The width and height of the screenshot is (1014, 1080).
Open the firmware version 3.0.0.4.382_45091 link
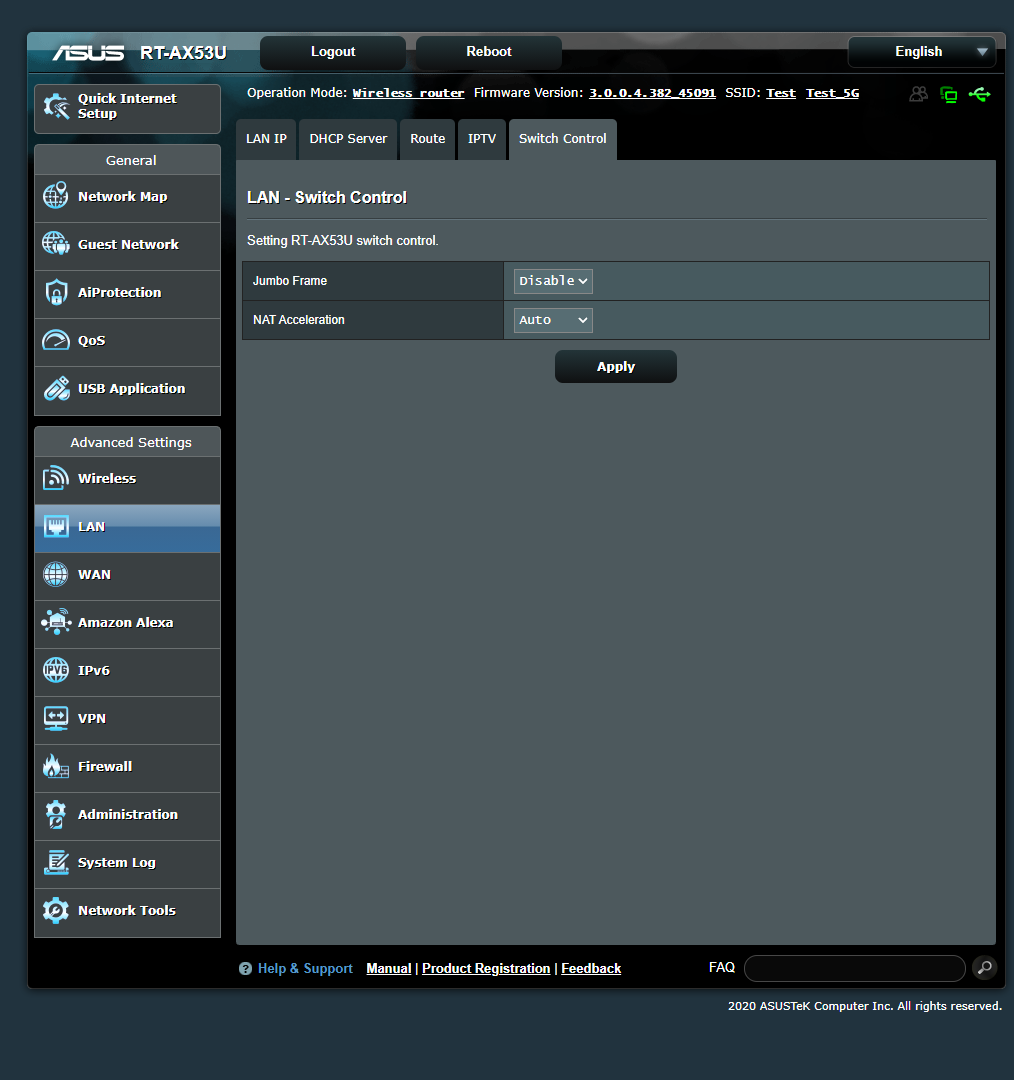pyautogui.click(x=652, y=93)
